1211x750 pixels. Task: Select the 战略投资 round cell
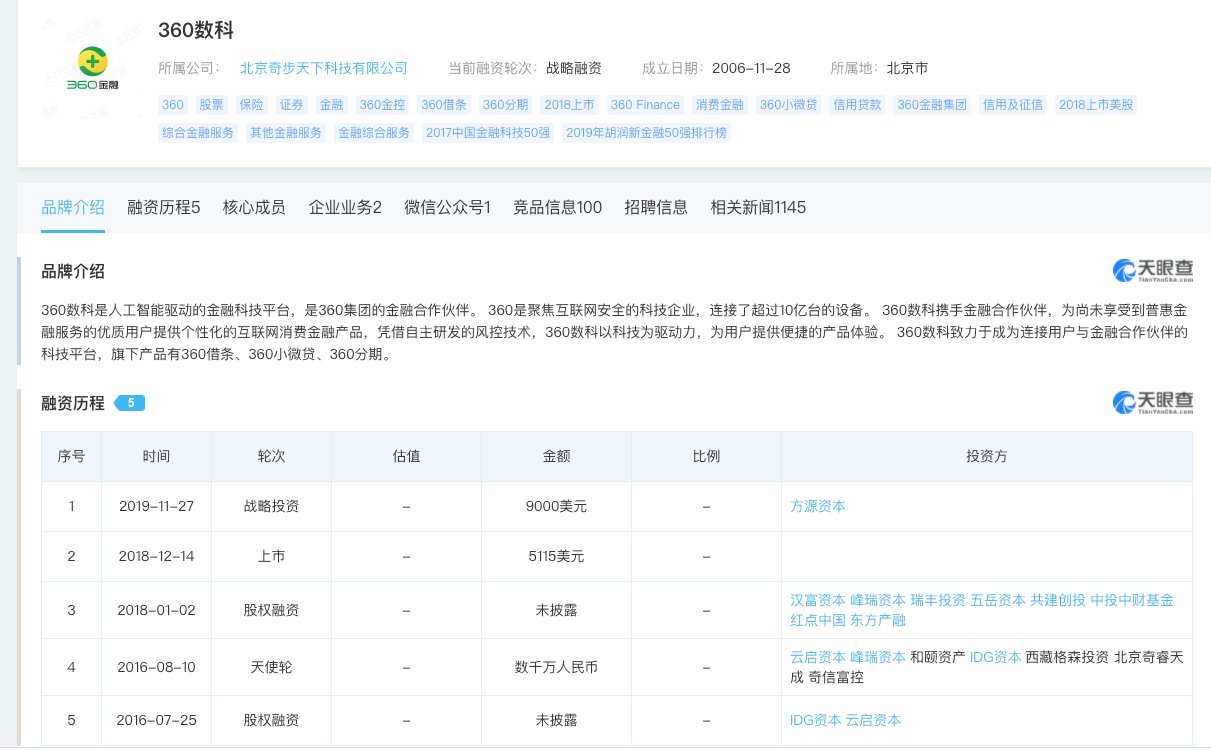pos(271,506)
